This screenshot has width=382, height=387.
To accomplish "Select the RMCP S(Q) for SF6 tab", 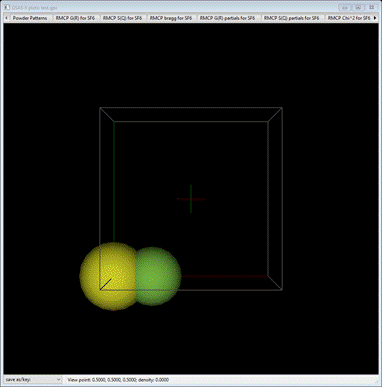I will 122,18.
